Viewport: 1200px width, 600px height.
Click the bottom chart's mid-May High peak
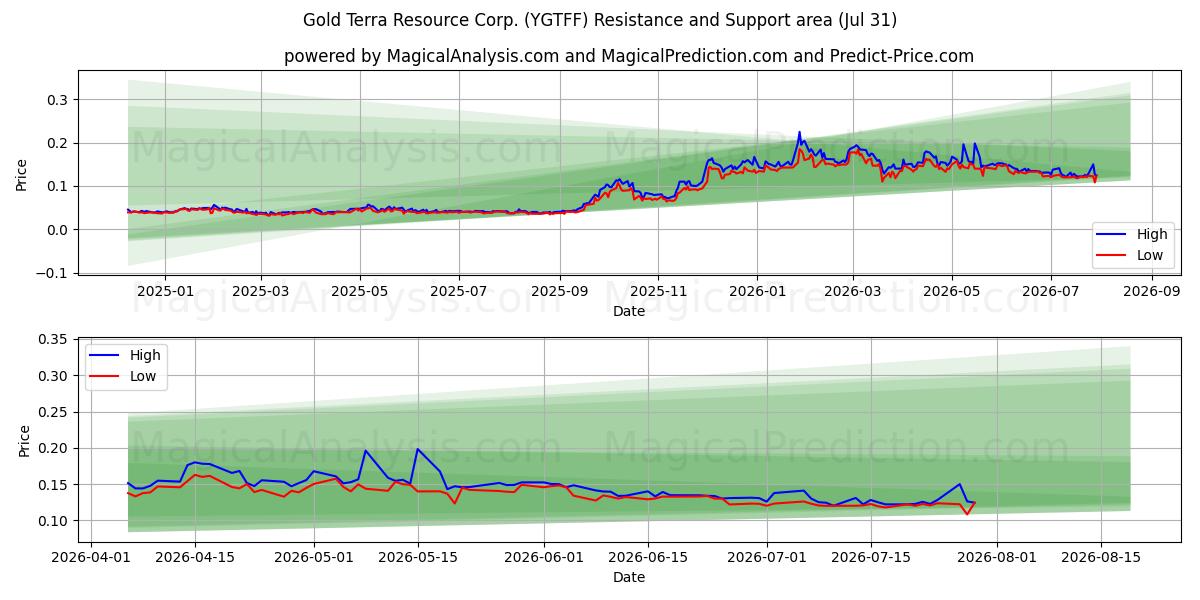[417, 449]
